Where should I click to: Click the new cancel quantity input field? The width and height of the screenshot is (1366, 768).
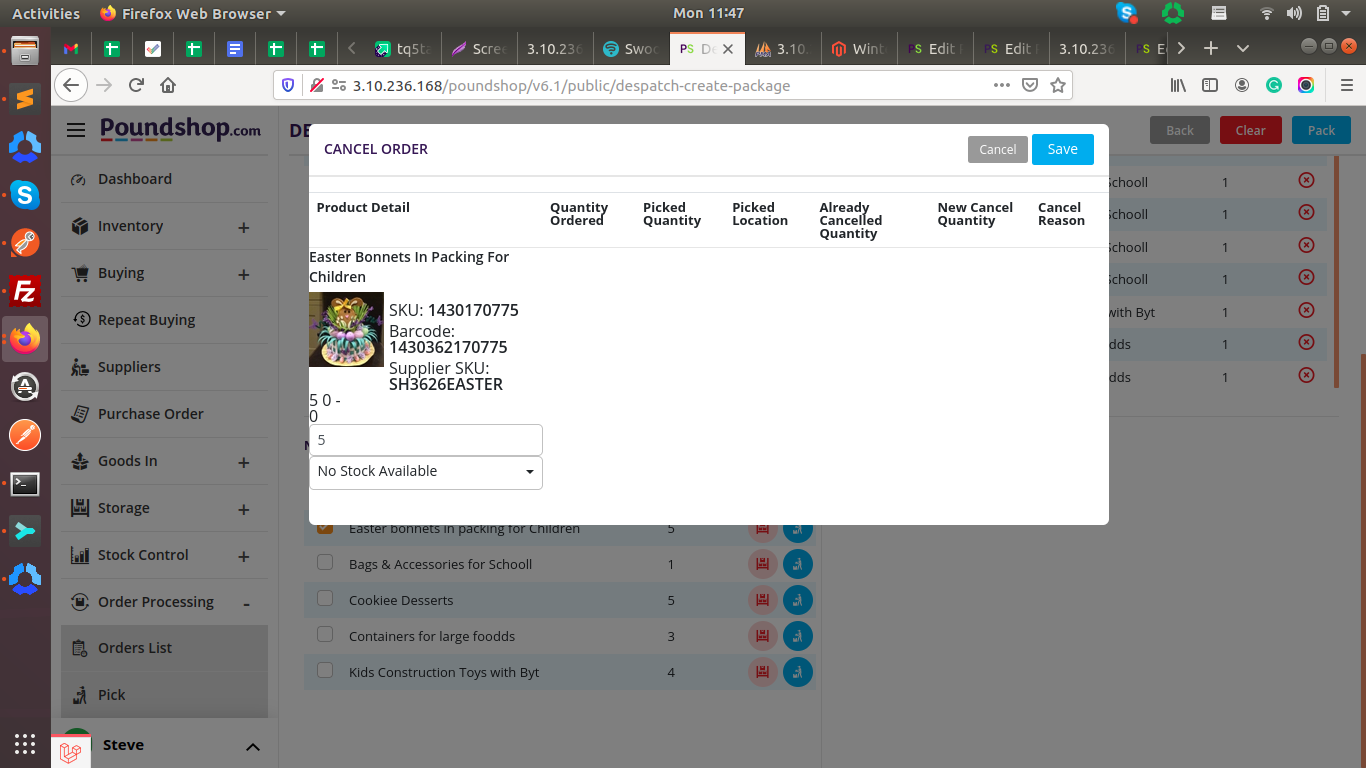[426, 440]
